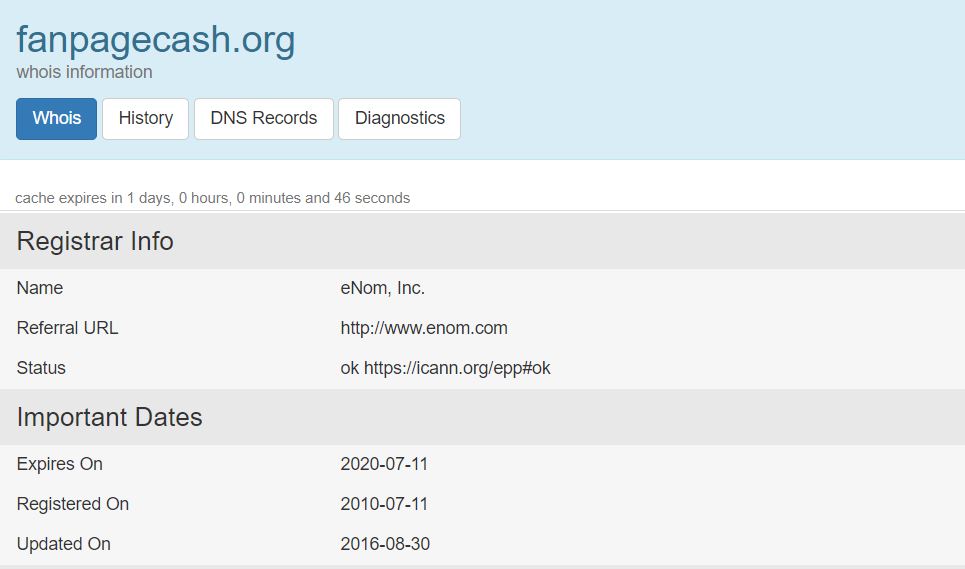Select the Diagnostics tab
Image resolution: width=965 pixels, height=569 pixels.
[399, 119]
